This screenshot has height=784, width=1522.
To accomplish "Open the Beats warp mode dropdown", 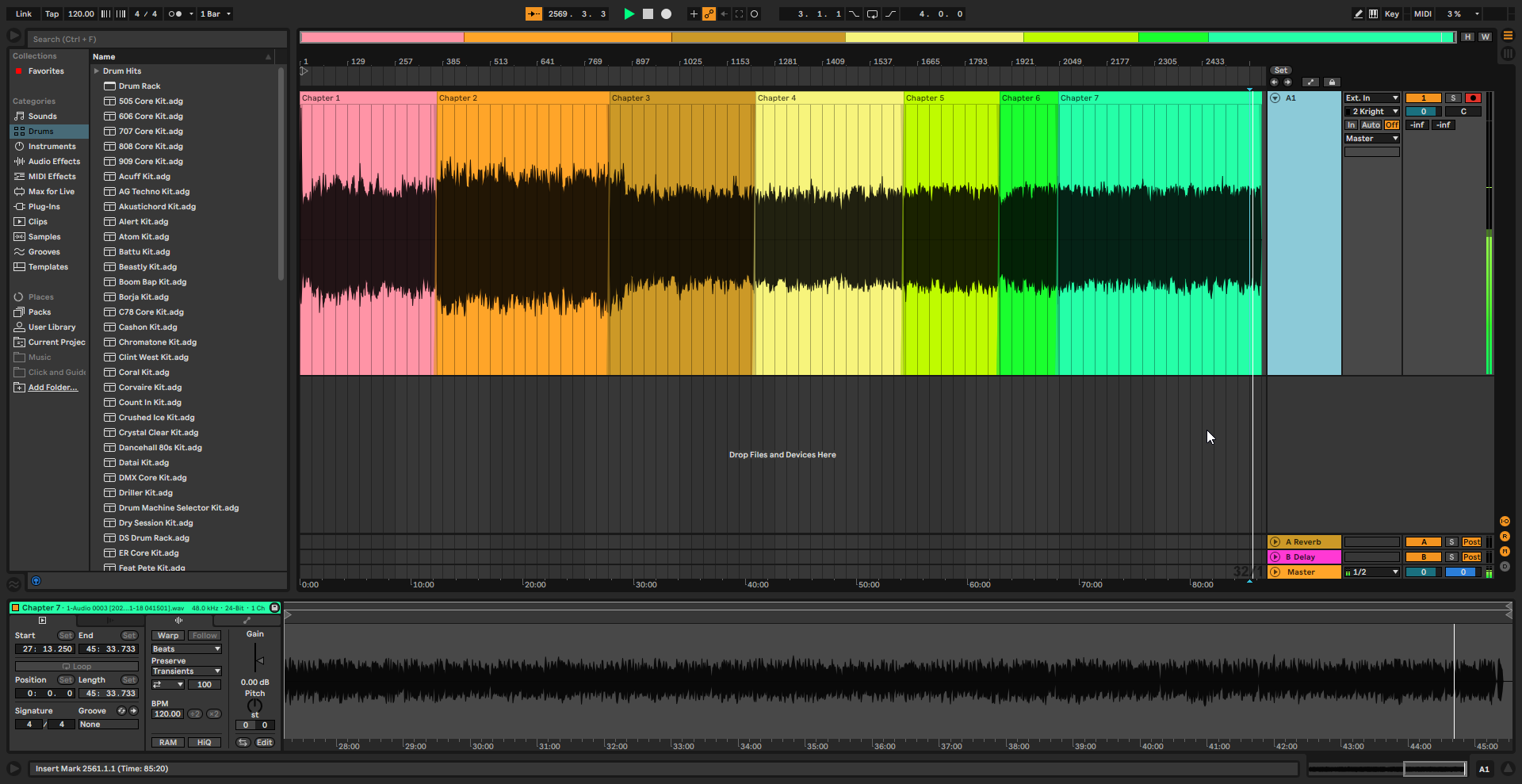I will [186, 649].
